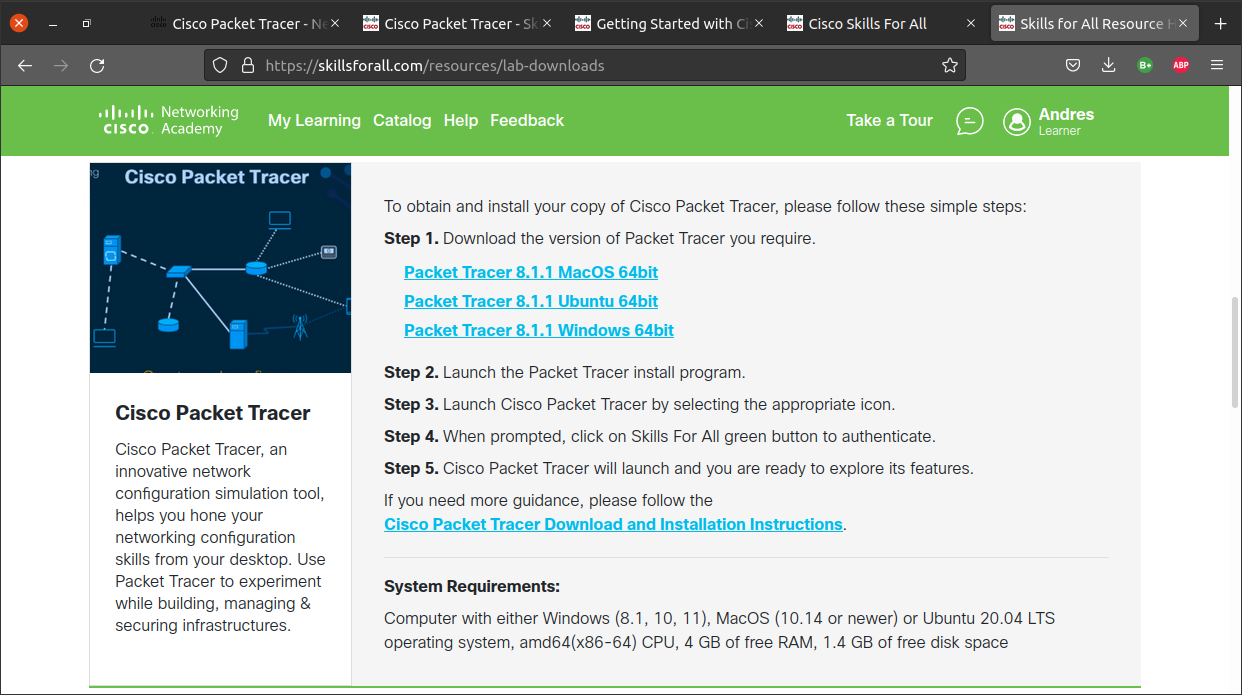Reload the page with refresh icon
The width and height of the screenshot is (1242, 695).
(97, 66)
